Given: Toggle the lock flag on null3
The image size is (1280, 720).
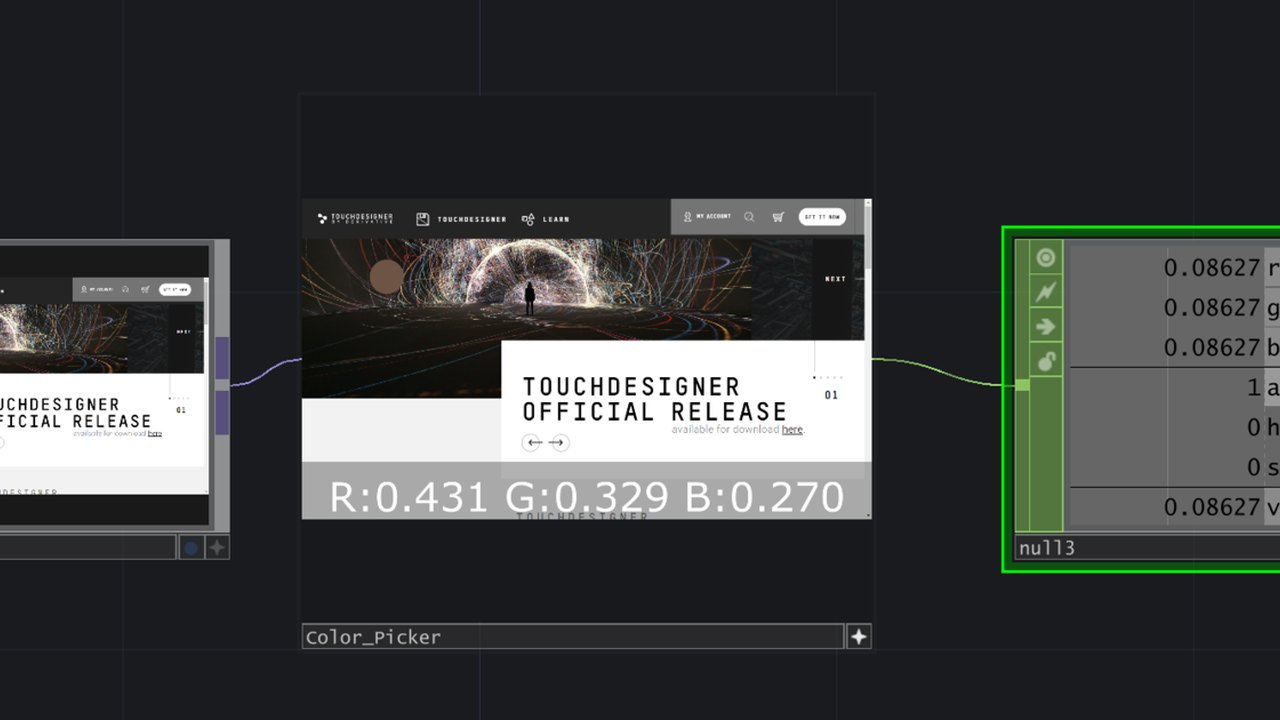Looking at the screenshot, I should point(1046,361).
